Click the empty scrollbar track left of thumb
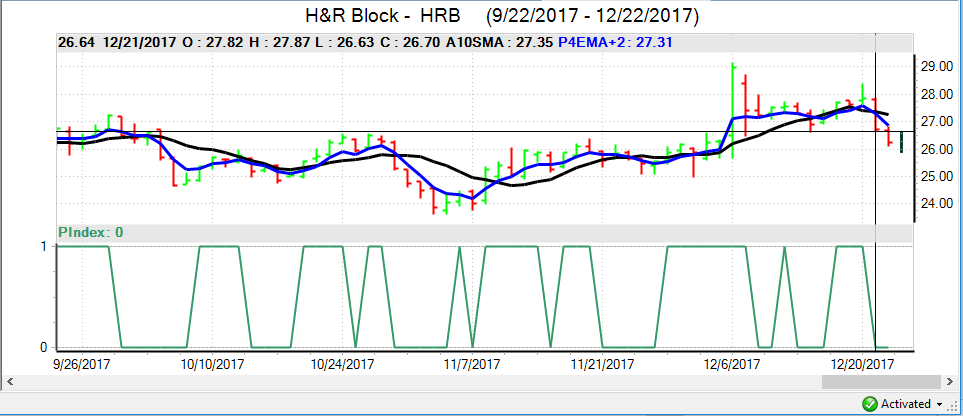 pyautogui.click(x=400, y=381)
